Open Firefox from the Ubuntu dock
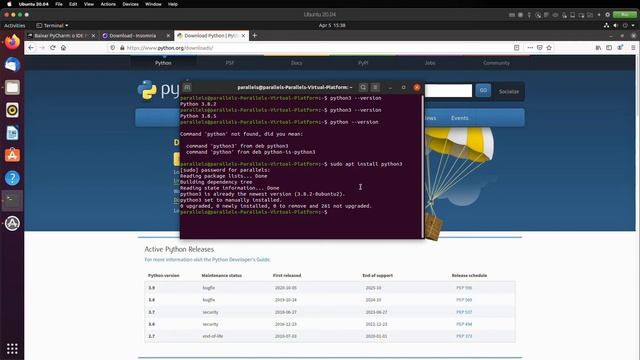The height and width of the screenshot is (360, 640). pyautogui.click(x=12, y=42)
